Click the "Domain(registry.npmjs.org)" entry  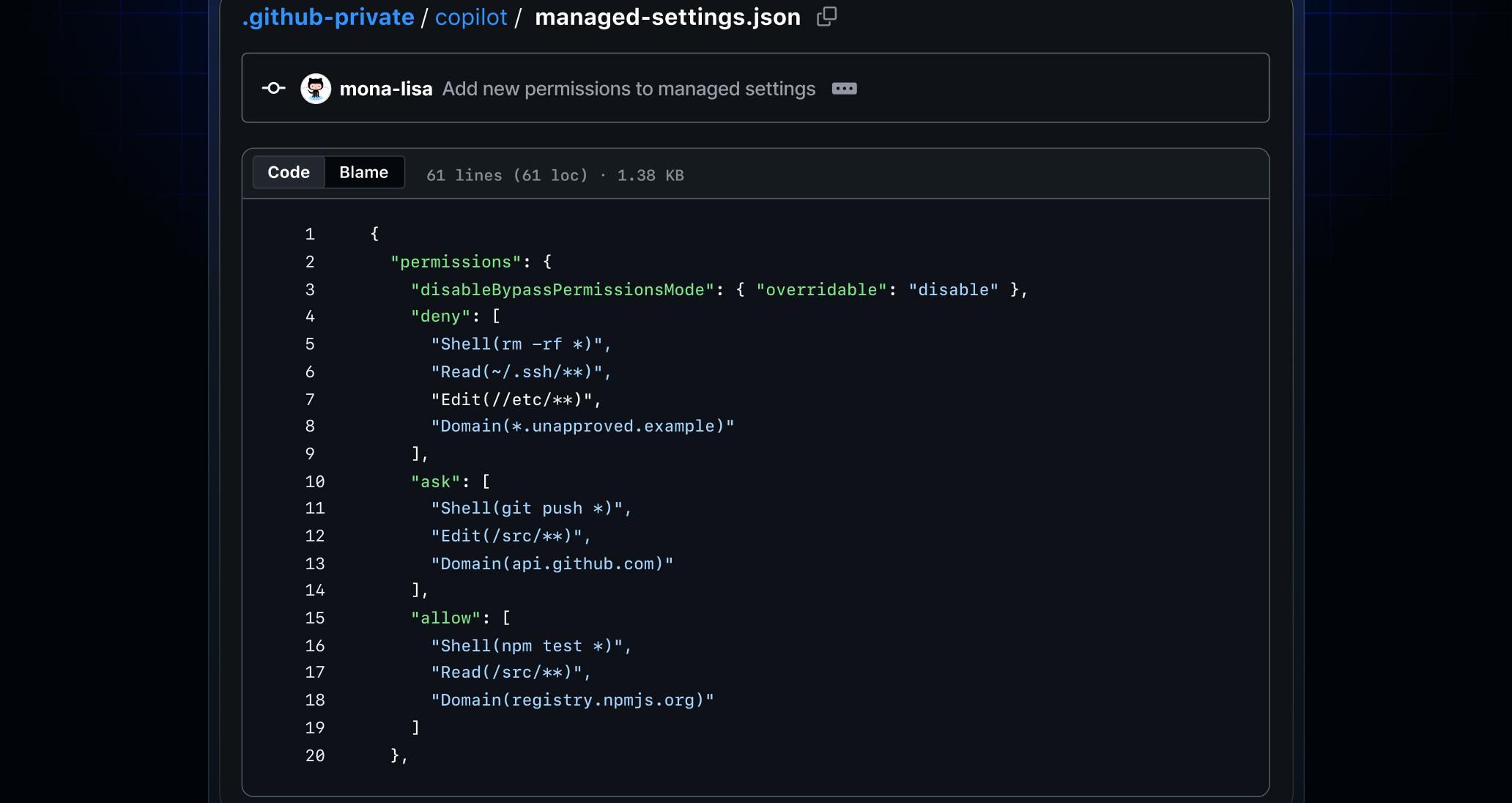[572, 700]
